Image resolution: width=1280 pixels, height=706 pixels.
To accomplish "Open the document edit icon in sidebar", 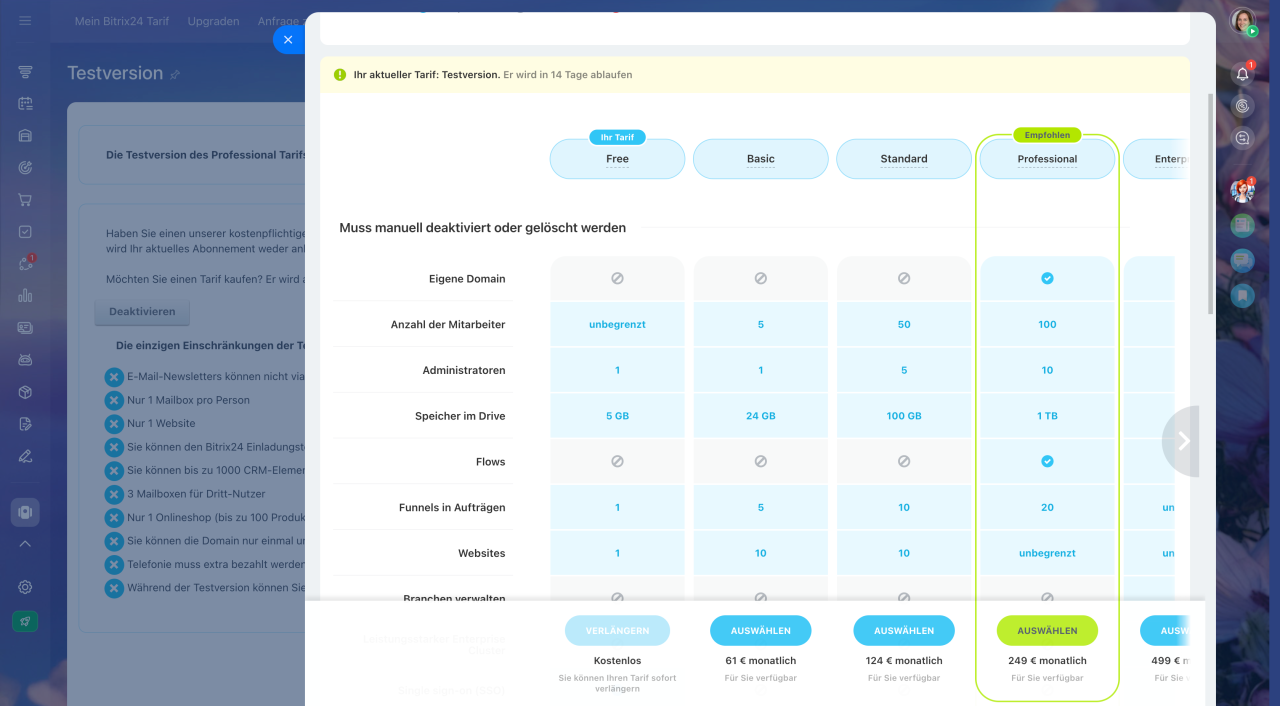I will [x=25, y=424].
